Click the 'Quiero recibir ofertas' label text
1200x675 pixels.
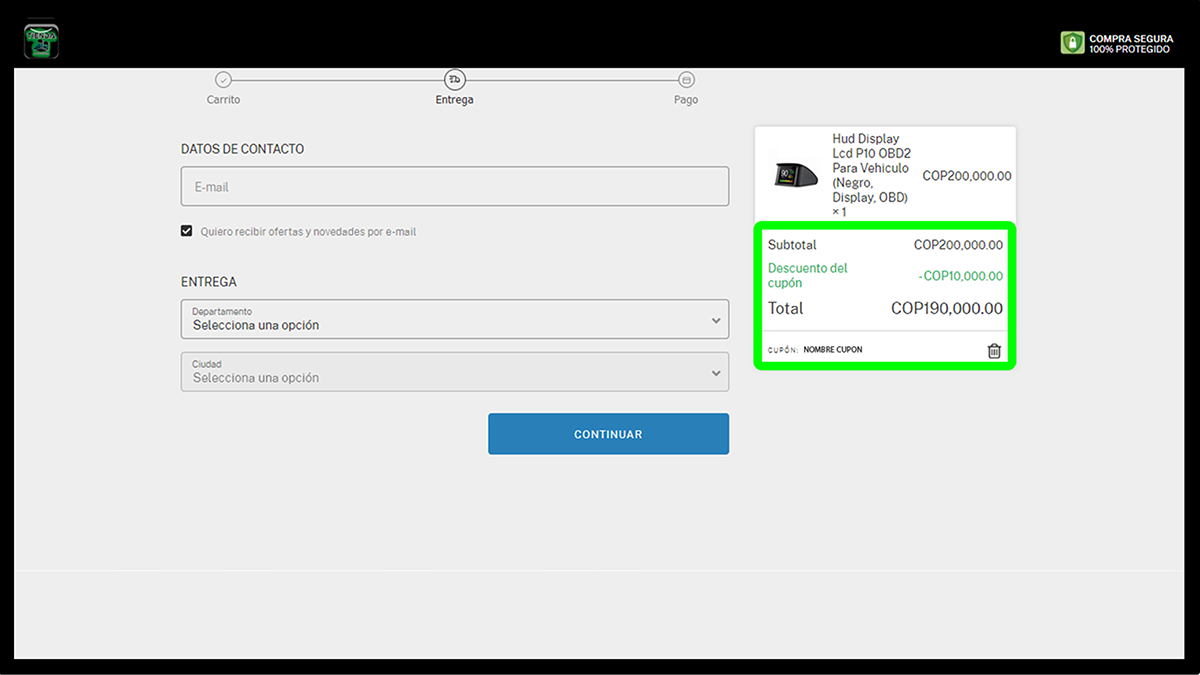tap(308, 232)
